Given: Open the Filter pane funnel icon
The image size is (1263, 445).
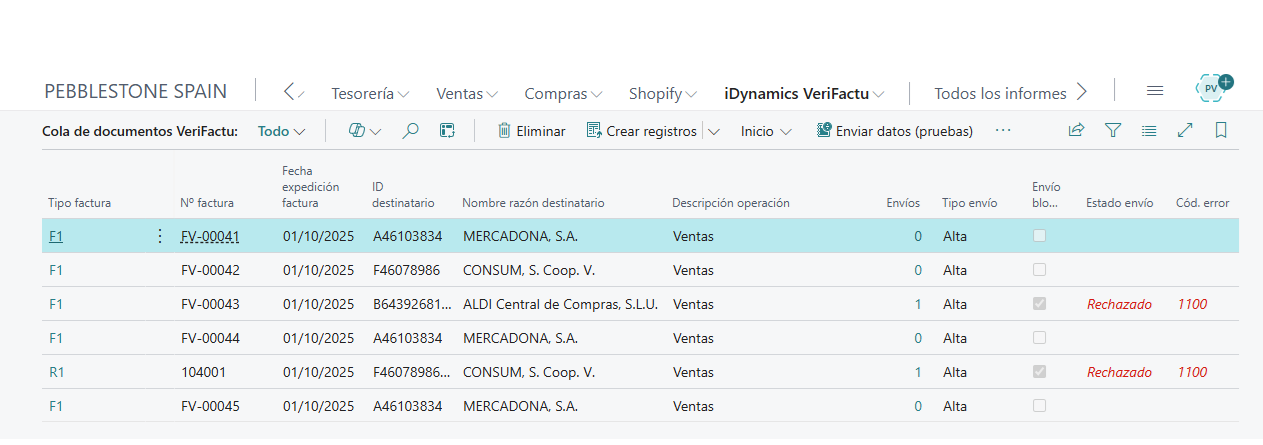Looking at the screenshot, I should [1112, 131].
